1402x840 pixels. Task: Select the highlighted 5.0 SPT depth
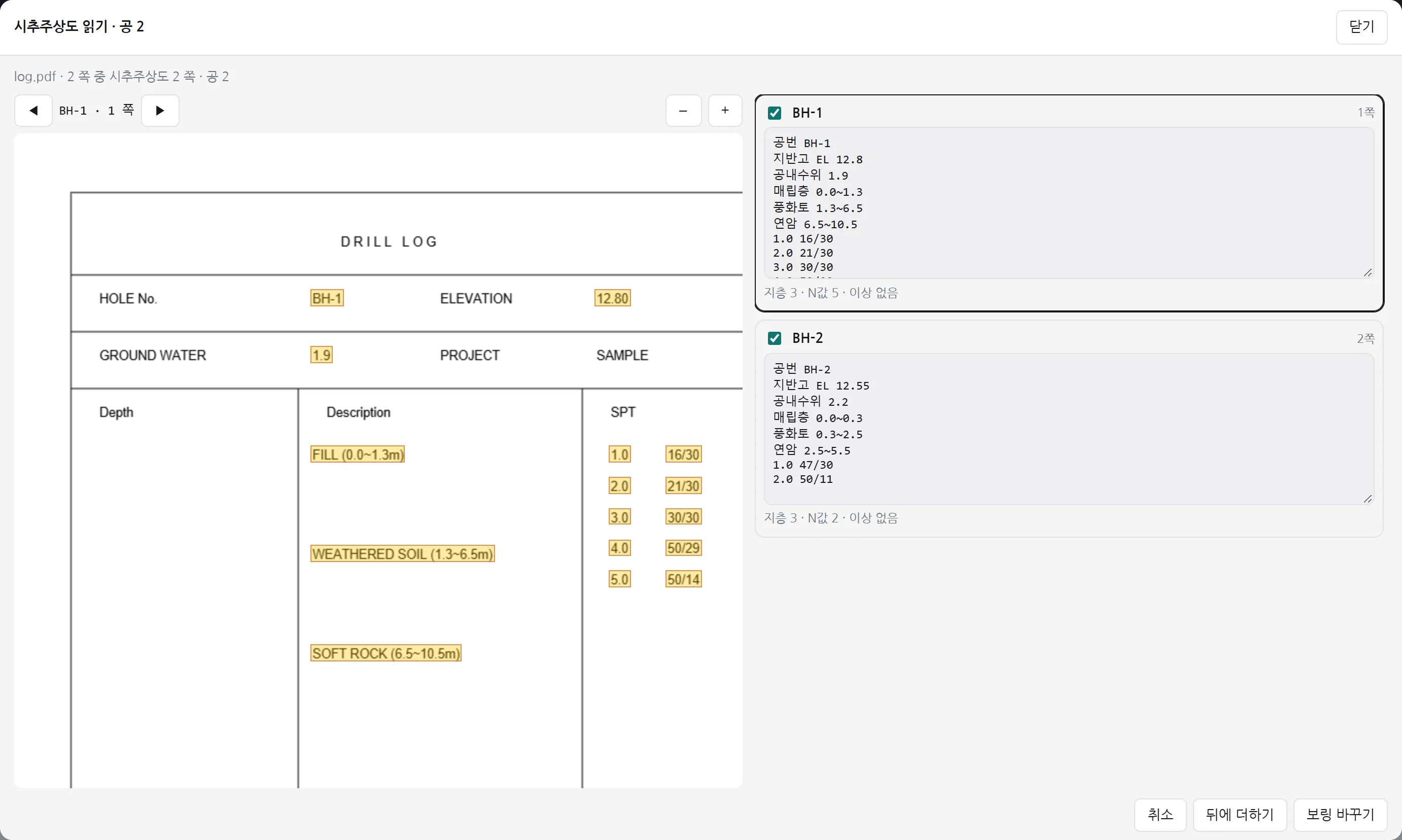[619, 579]
